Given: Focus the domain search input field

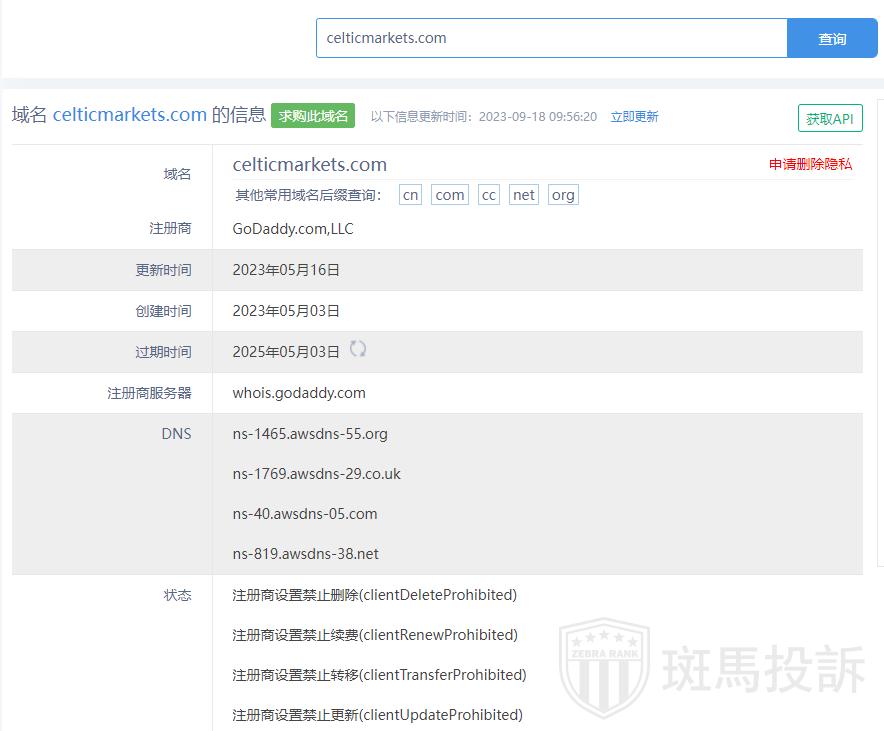Looking at the screenshot, I should (x=551, y=38).
